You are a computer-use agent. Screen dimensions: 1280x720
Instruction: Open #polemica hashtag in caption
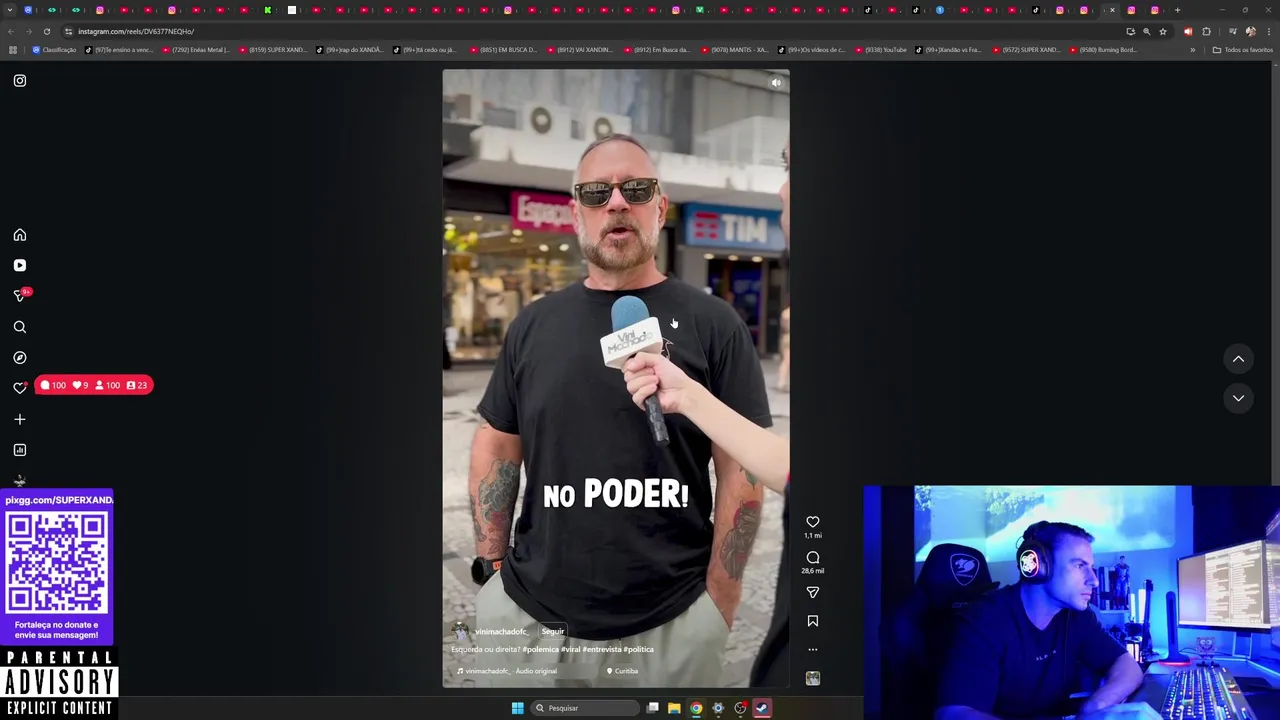click(540, 650)
